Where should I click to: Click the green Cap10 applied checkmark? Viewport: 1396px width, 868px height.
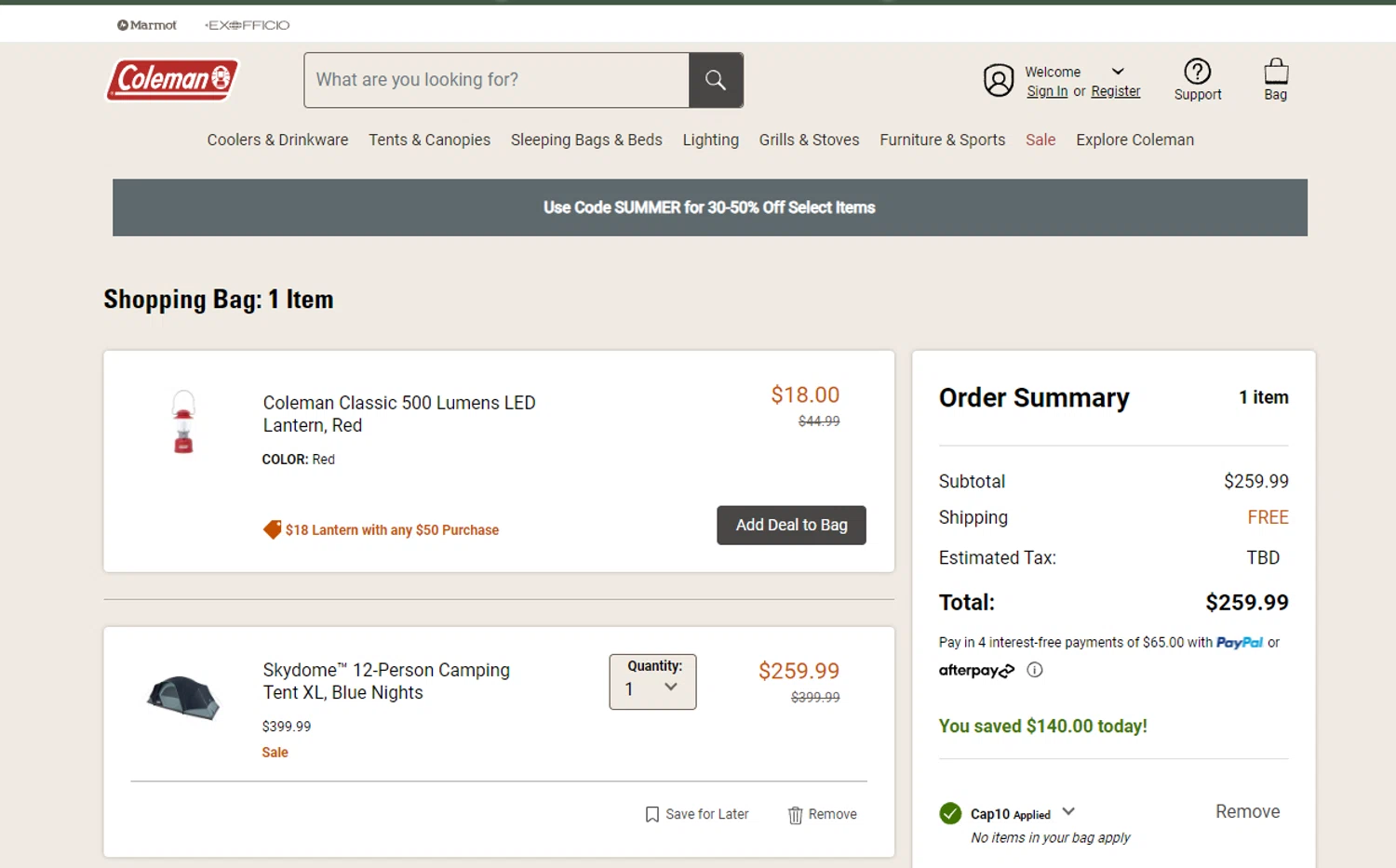(x=950, y=814)
